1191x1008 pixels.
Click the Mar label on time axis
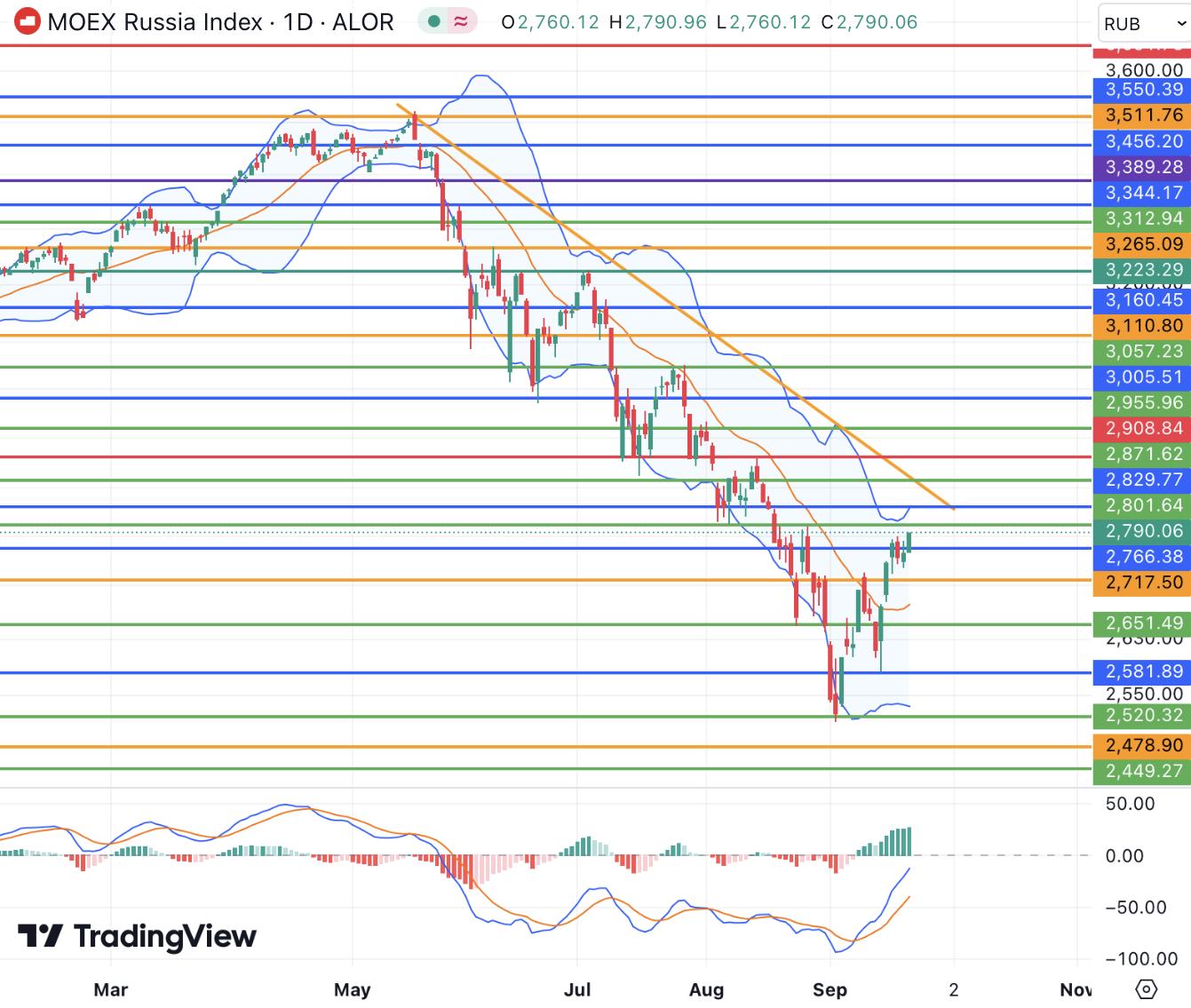111,989
